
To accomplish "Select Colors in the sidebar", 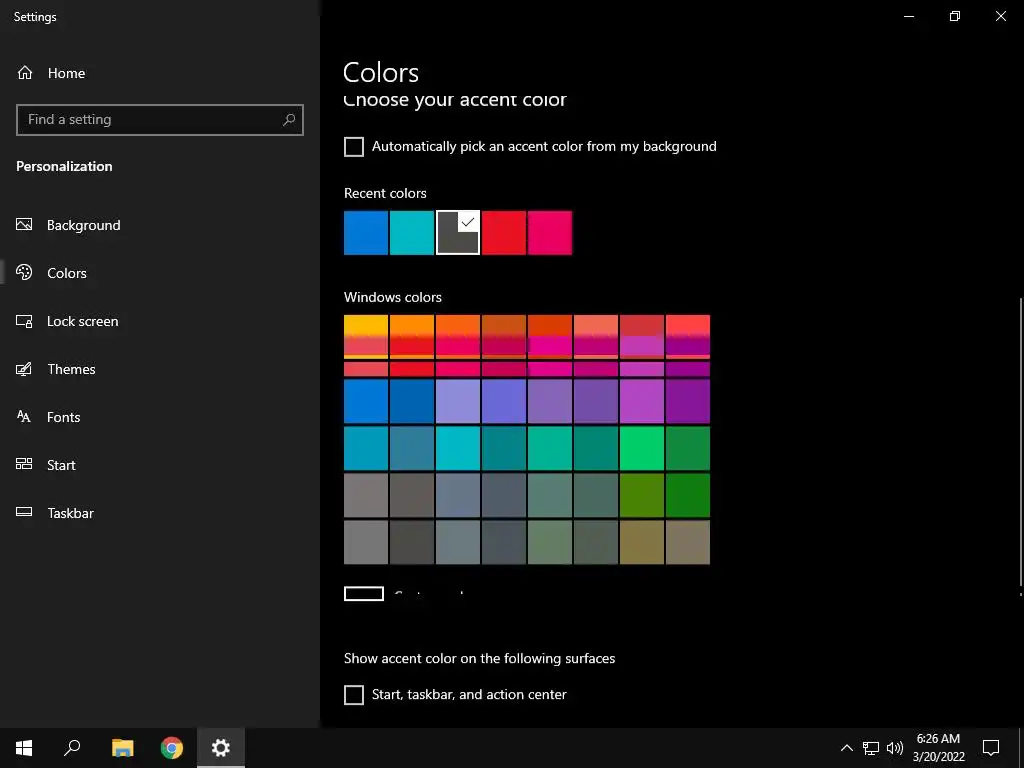I will pyautogui.click(x=52, y=273).
